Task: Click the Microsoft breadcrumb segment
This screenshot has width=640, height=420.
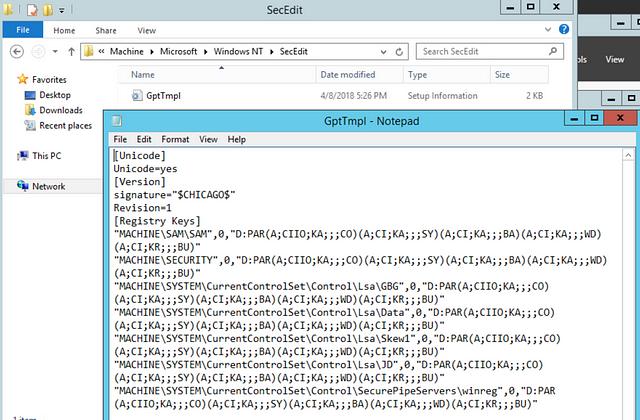Action: click(178, 51)
